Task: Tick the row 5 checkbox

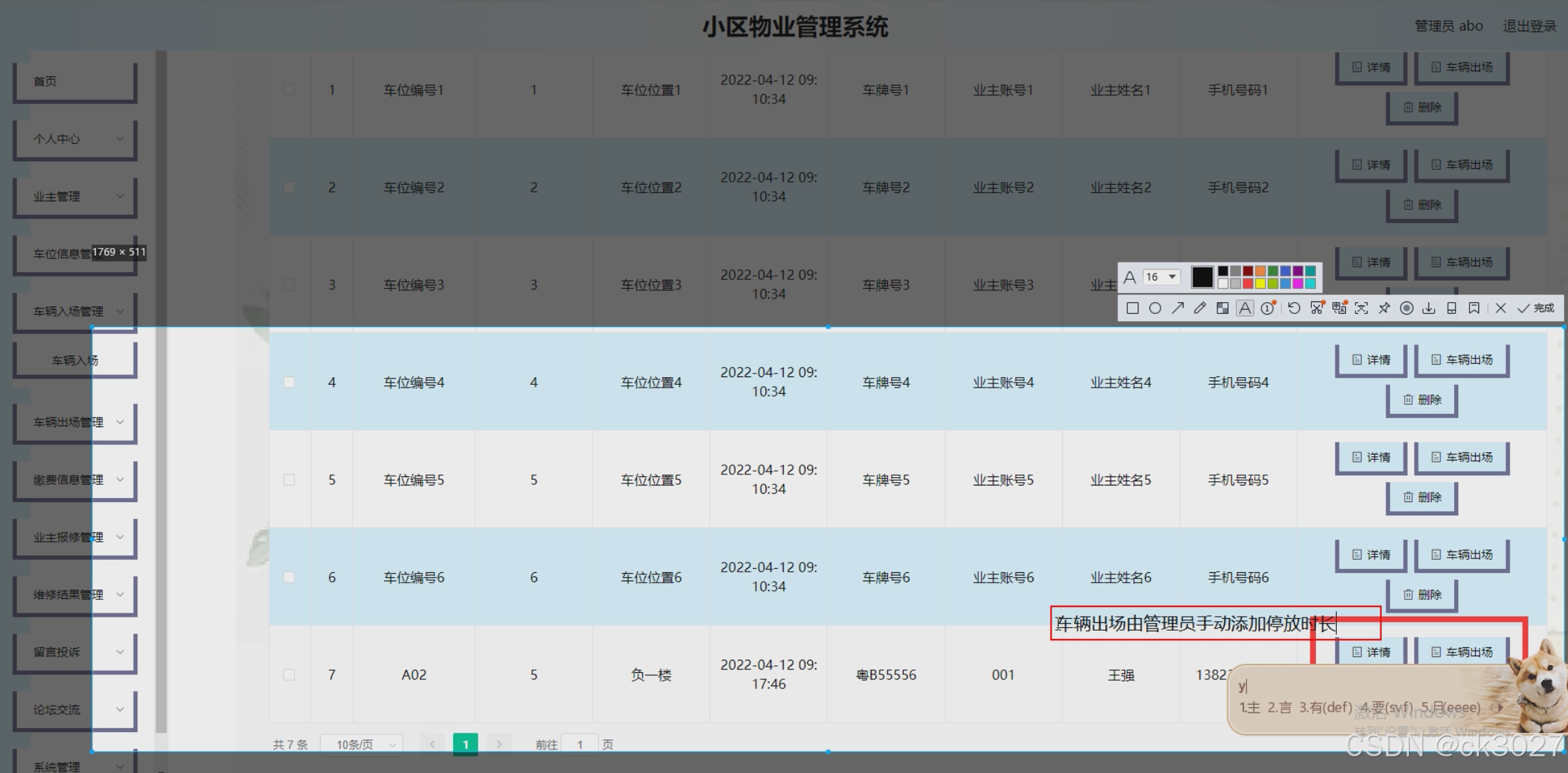Action: (x=289, y=480)
